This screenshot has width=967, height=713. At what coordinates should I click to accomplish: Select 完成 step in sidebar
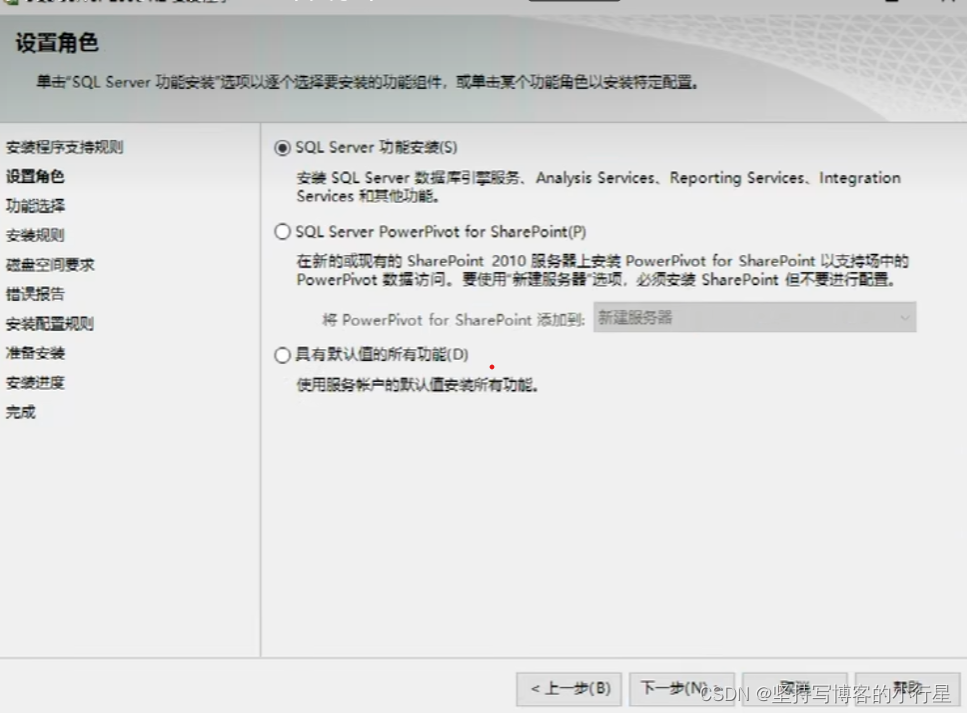coord(21,412)
